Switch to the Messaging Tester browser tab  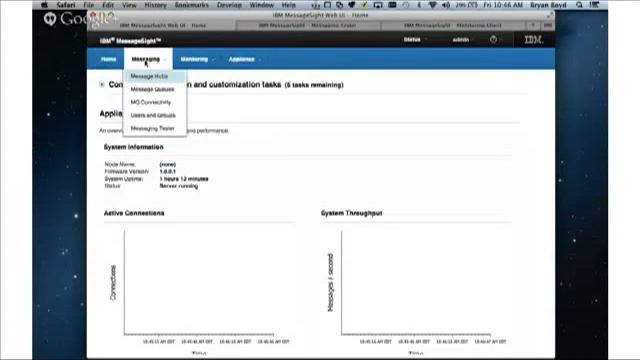[308, 25]
